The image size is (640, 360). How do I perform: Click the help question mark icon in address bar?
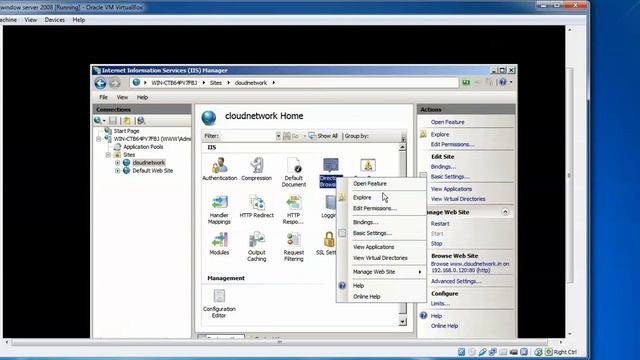(x=502, y=82)
